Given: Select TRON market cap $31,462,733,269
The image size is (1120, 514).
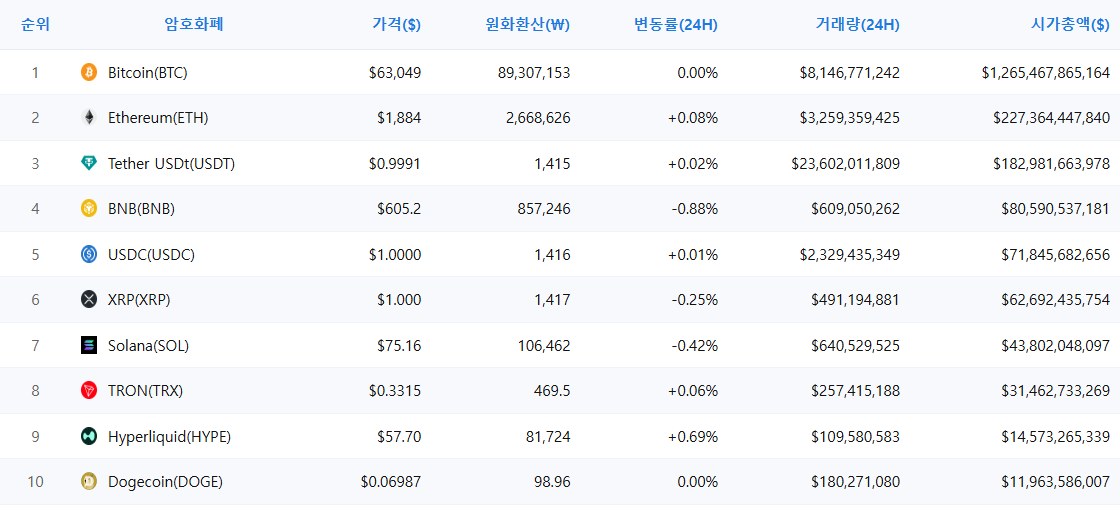Looking at the screenshot, I should 1056,391.
